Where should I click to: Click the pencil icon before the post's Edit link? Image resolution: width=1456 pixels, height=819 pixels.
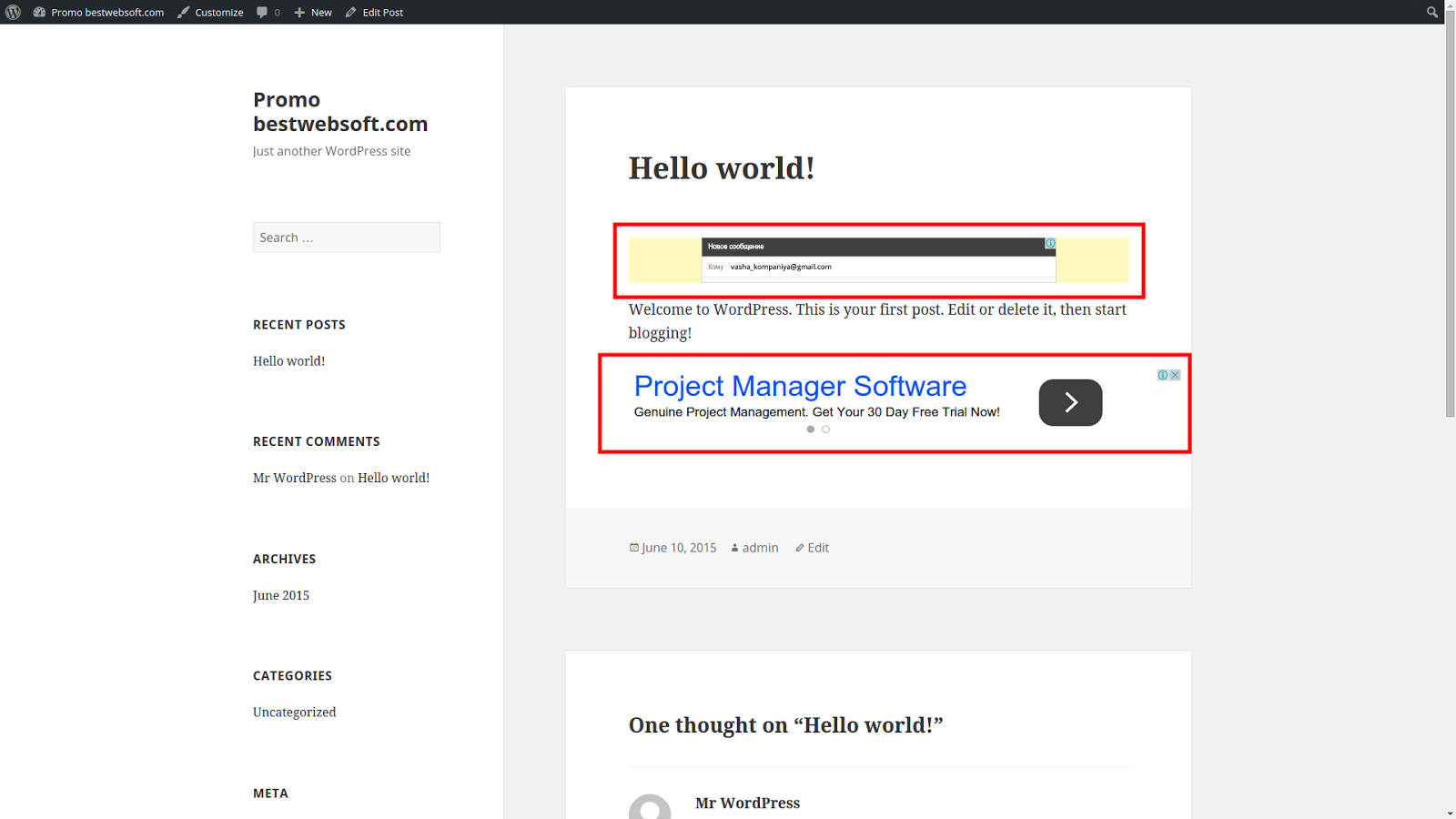point(800,548)
